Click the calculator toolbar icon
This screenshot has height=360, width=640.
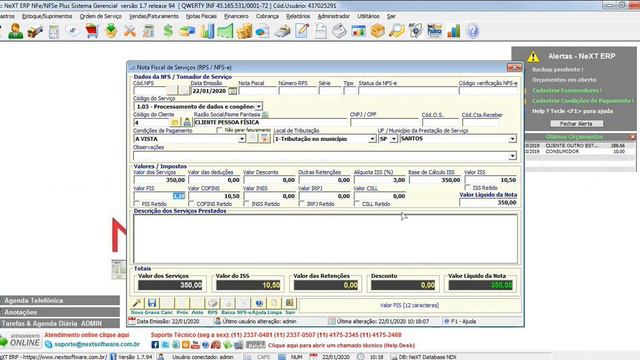(x=149, y=31)
